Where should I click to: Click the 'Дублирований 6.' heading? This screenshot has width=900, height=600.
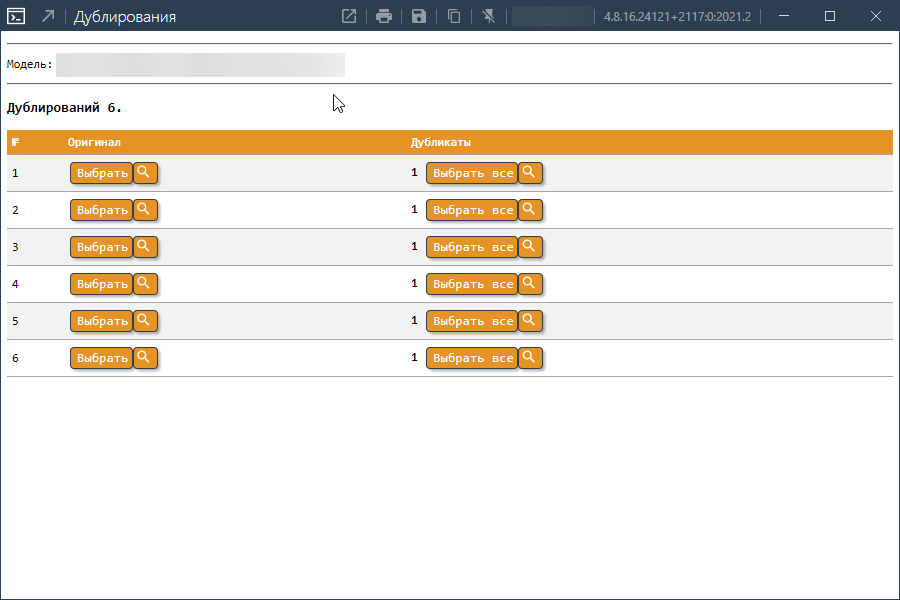click(64, 107)
